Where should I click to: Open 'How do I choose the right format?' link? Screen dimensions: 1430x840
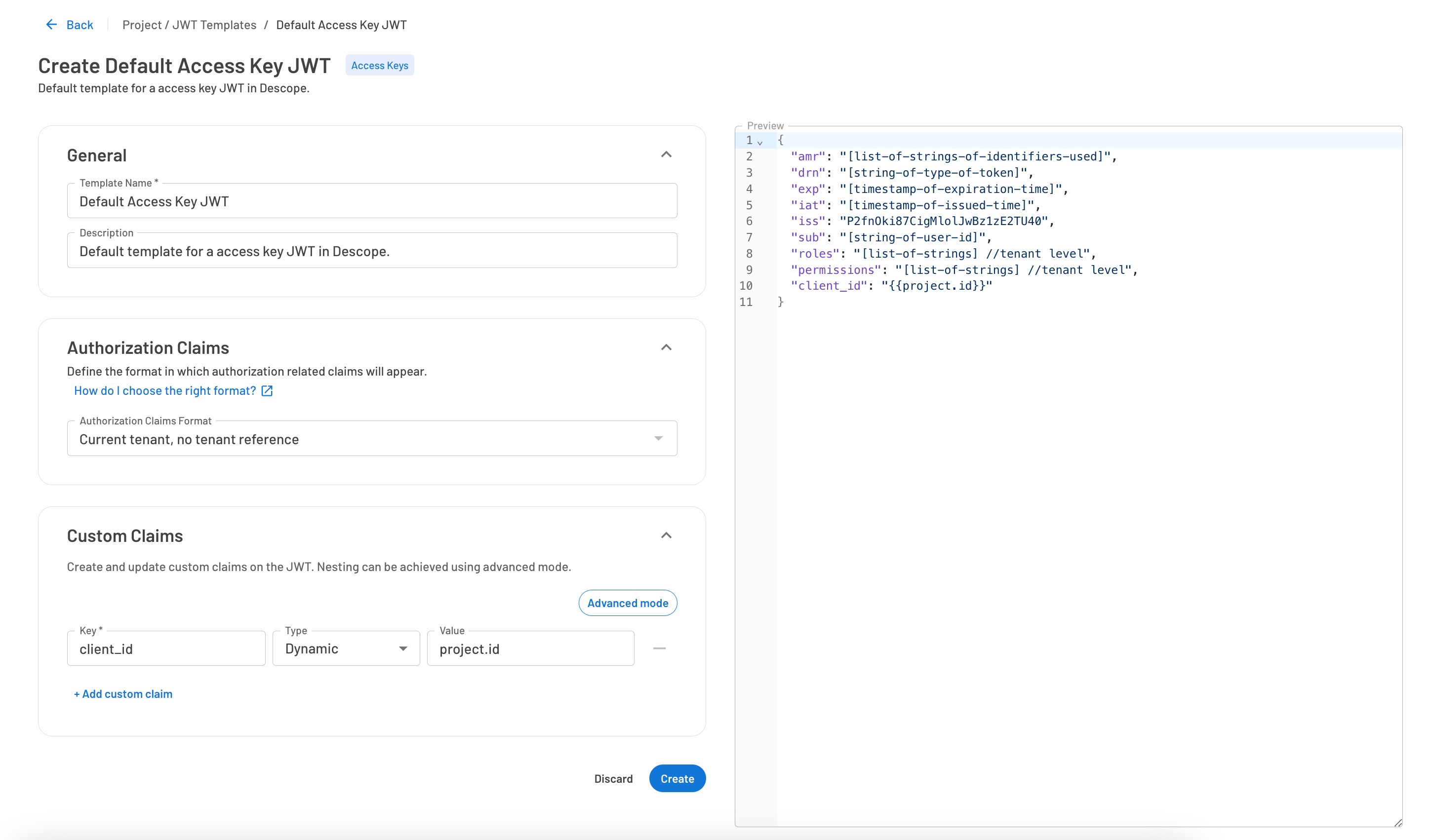point(164,390)
